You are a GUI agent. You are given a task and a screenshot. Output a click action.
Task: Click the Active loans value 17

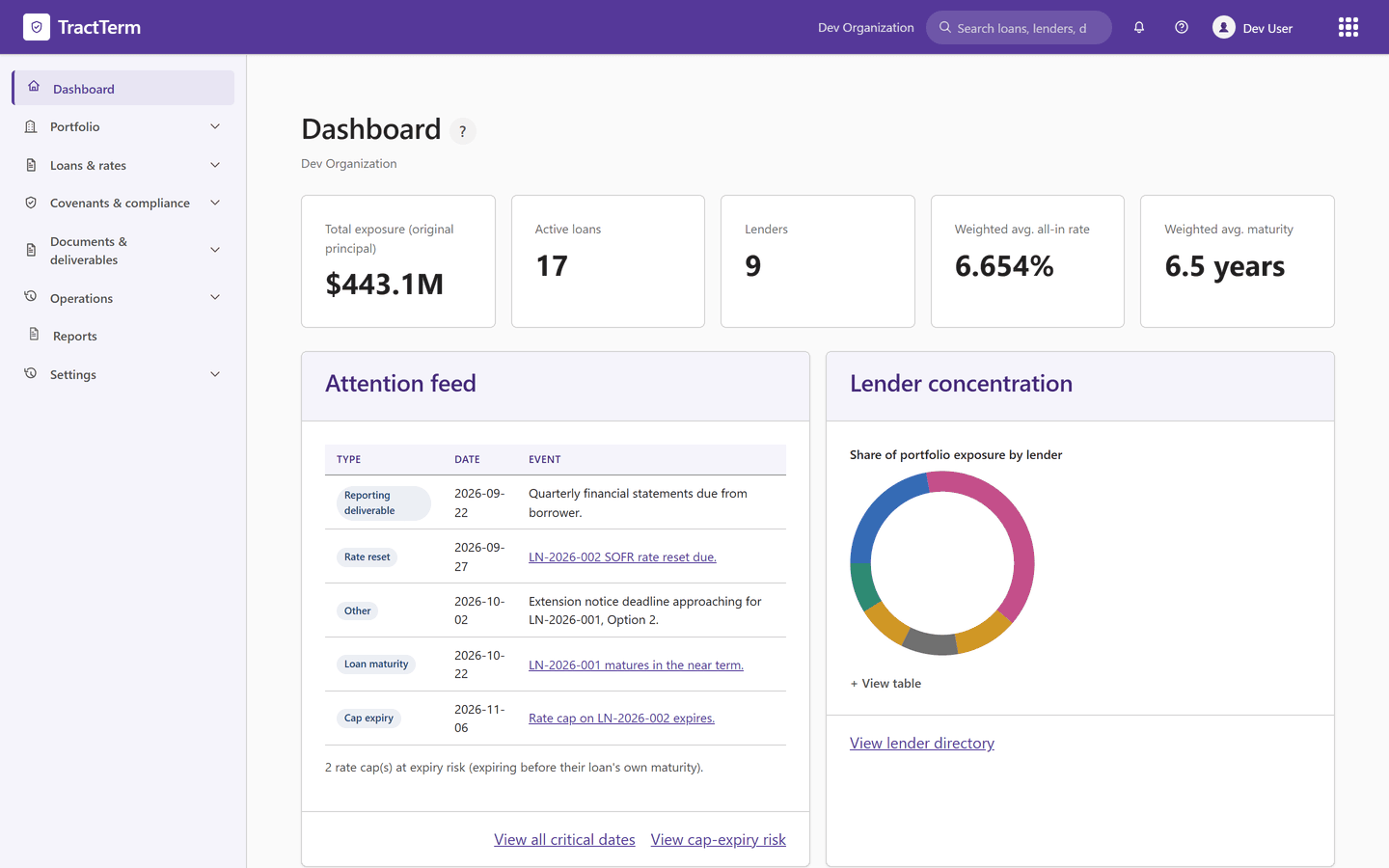click(552, 266)
